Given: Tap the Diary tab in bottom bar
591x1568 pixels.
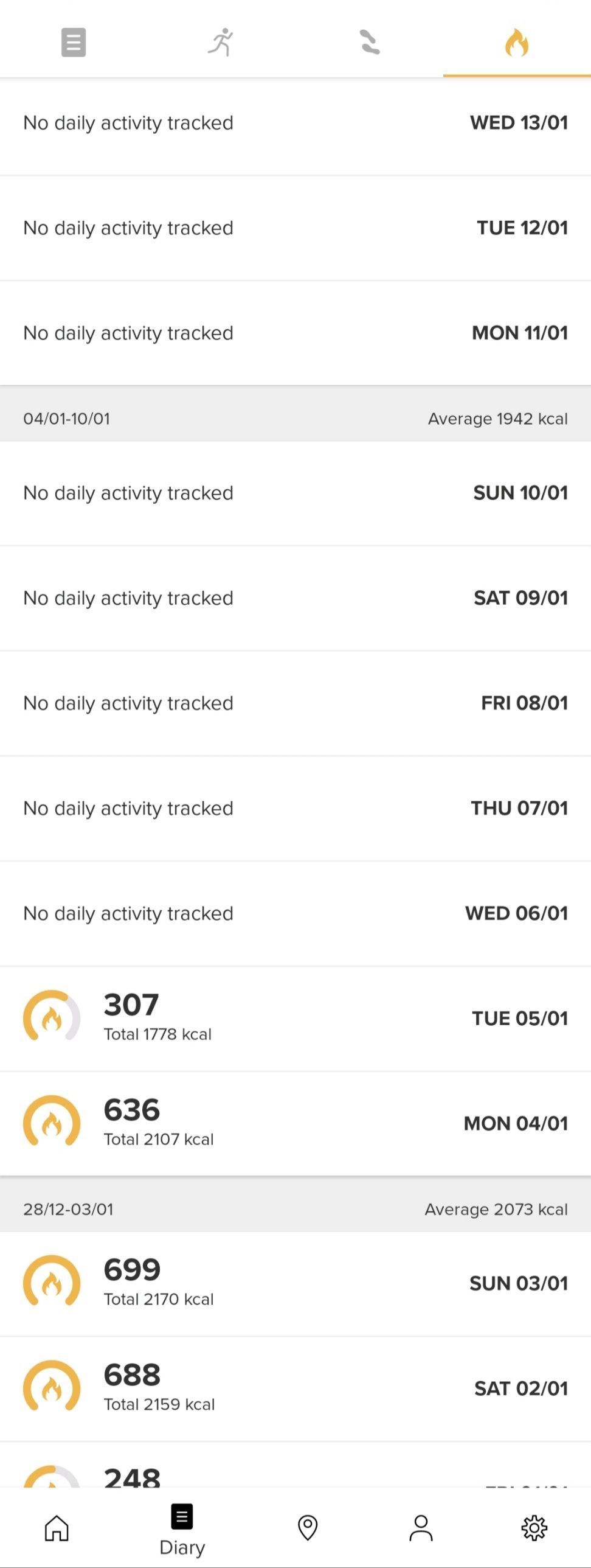Looking at the screenshot, I should coord(182,1530).
